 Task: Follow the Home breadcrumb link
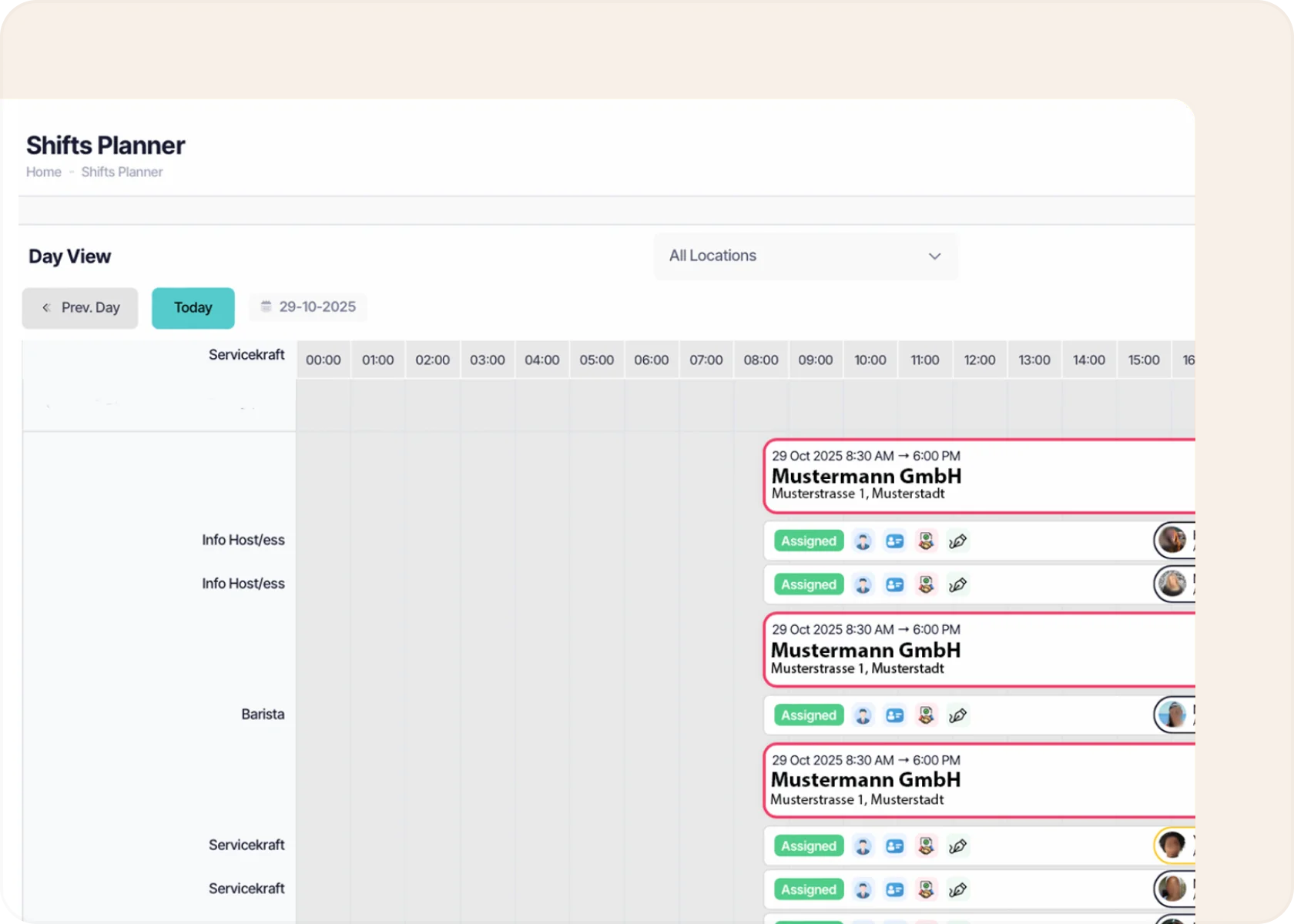tap(44, 172)
